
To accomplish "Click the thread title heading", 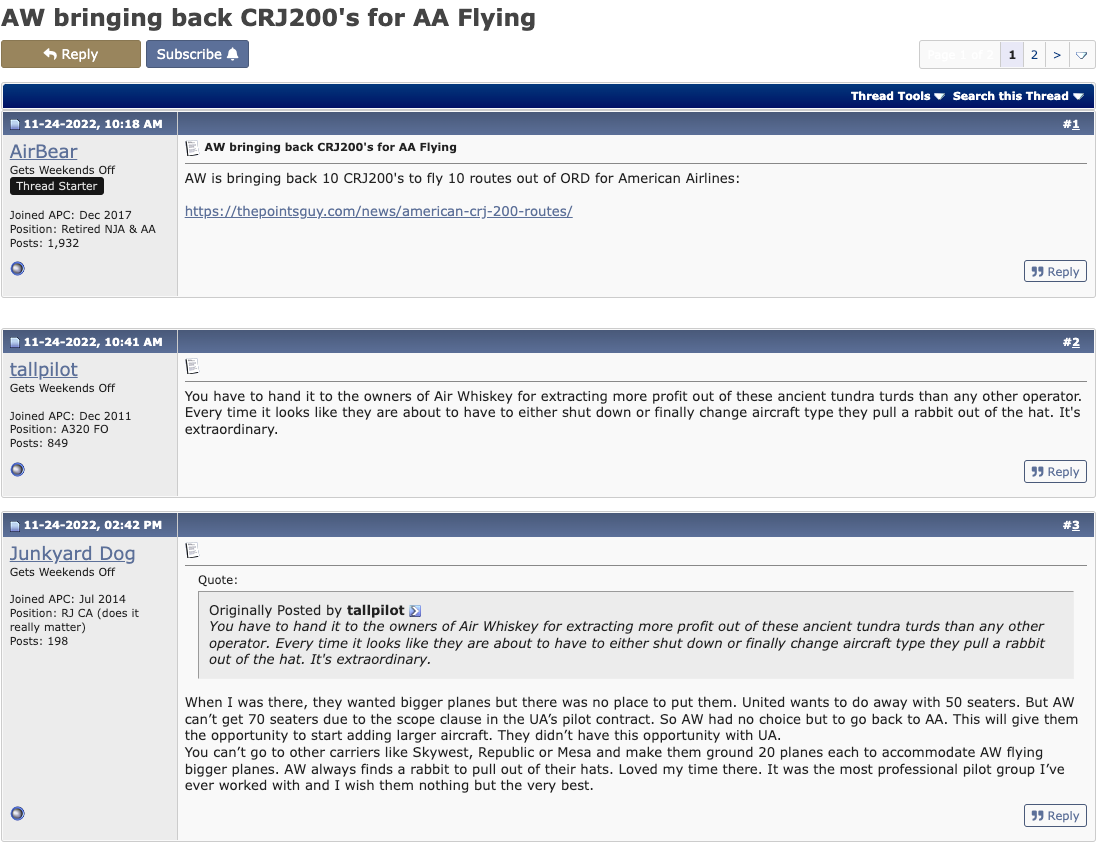I will pos(268,18).
